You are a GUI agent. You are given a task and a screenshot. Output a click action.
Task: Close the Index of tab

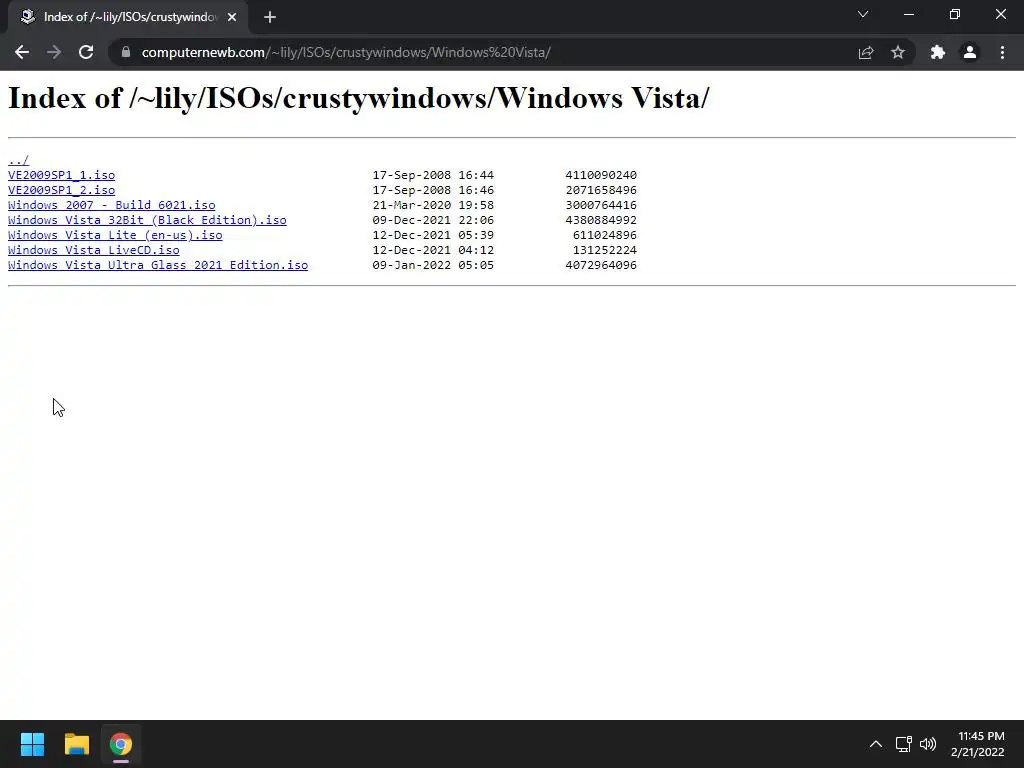pyautogui.click(x=232, y=17)
